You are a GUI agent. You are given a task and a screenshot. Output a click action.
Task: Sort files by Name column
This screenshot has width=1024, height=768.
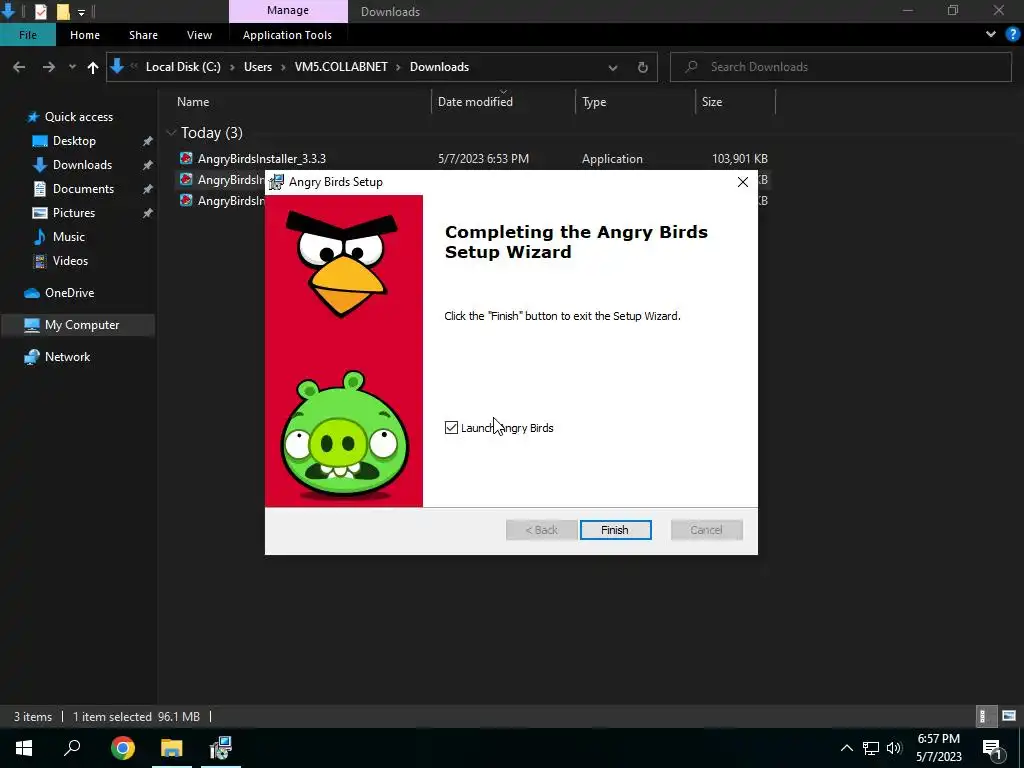193,102
